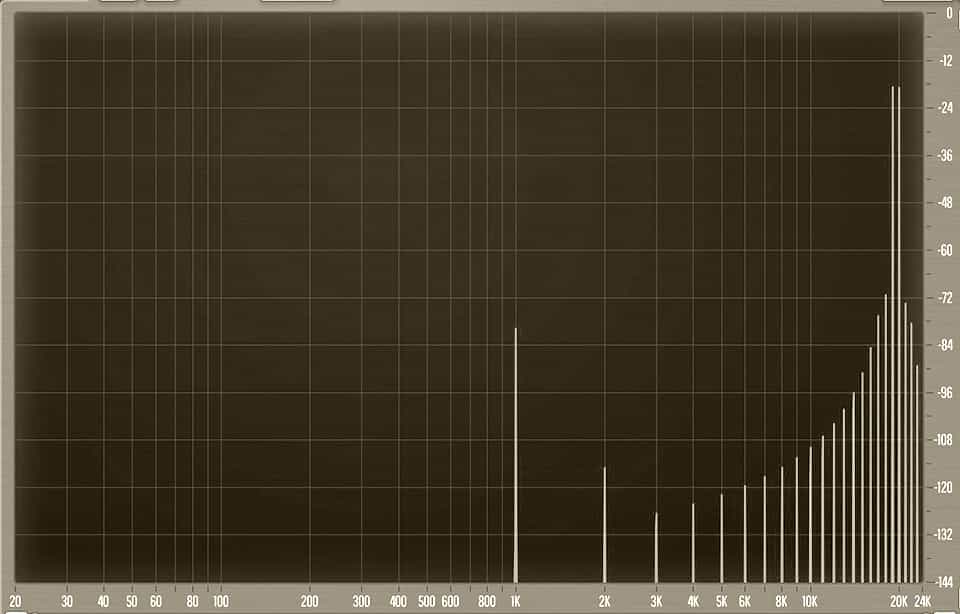Select the -132 dB scale label
Screen dimensions: 960x614
coord(943,534)
